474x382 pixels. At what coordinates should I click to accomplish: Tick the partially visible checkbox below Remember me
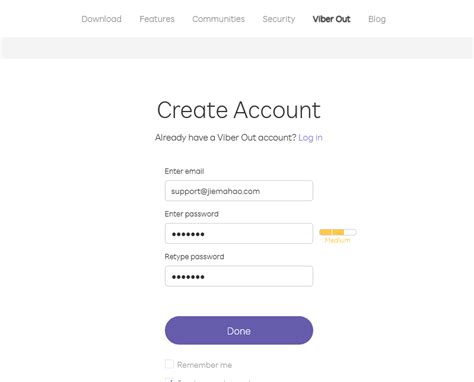(x=169, y=380)
